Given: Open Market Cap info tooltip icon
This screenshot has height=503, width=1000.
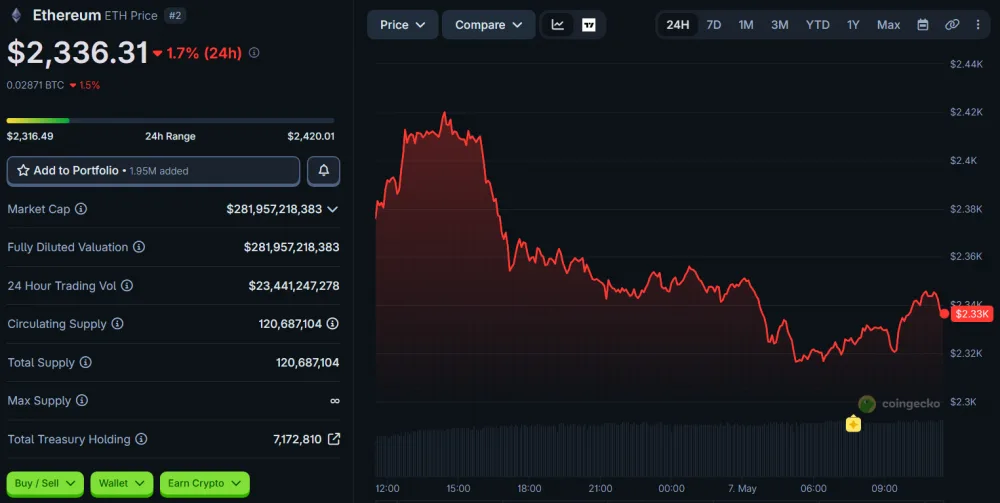Looking at the screenshot, I should (x=81, y=208).
